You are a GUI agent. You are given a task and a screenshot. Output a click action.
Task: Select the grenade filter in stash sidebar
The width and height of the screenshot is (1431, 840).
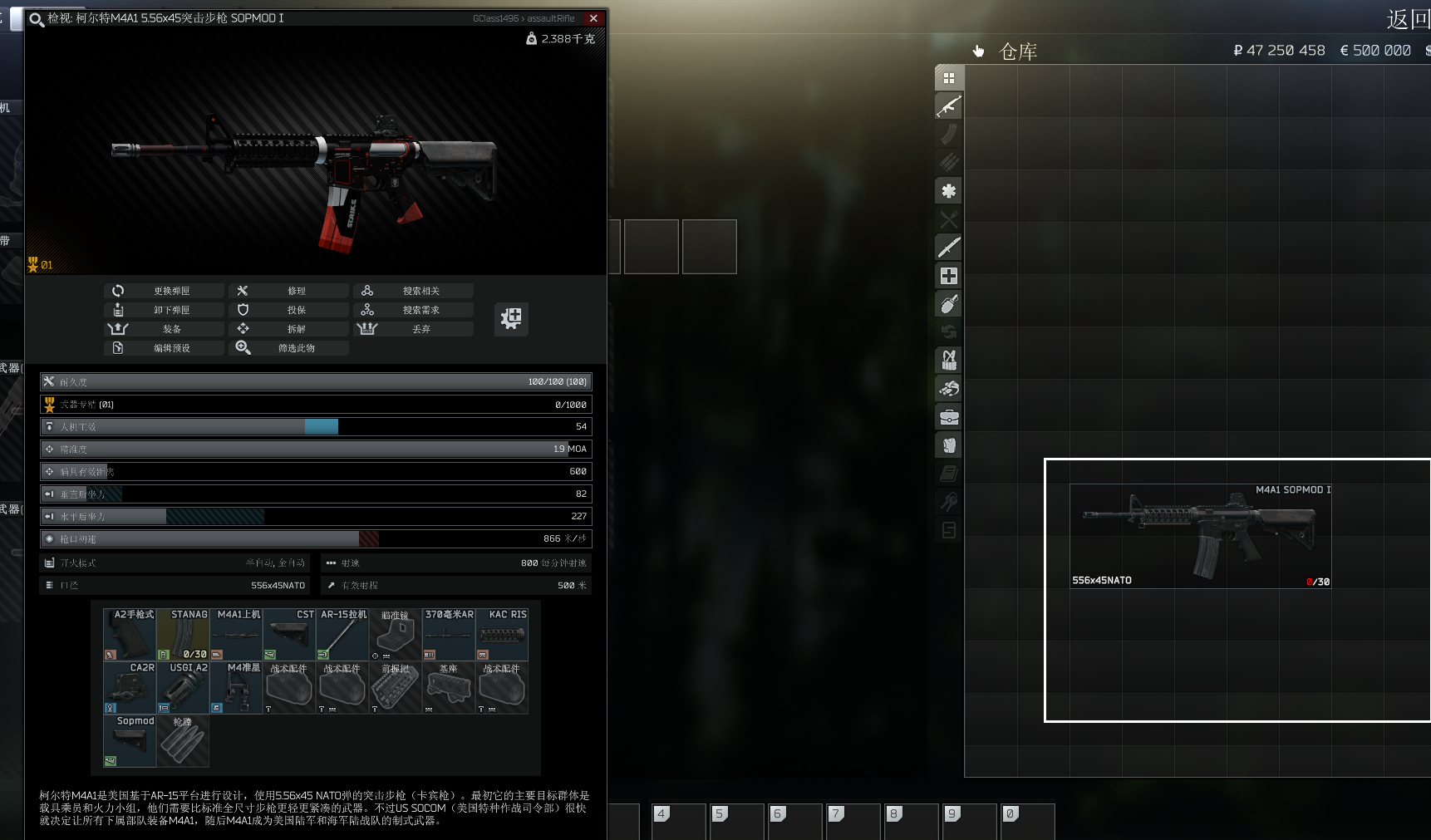click(x=949, y=304)
